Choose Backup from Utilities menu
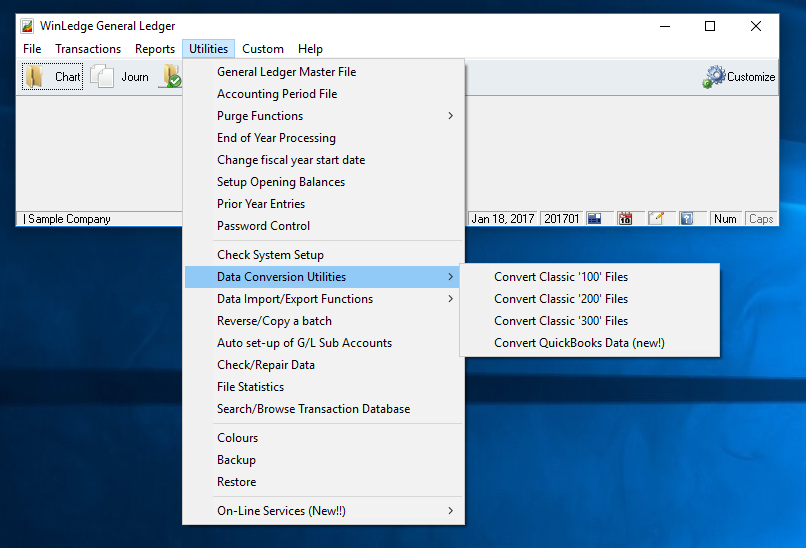The width and height of the screenshot is (806, 548). click(237, 460)
